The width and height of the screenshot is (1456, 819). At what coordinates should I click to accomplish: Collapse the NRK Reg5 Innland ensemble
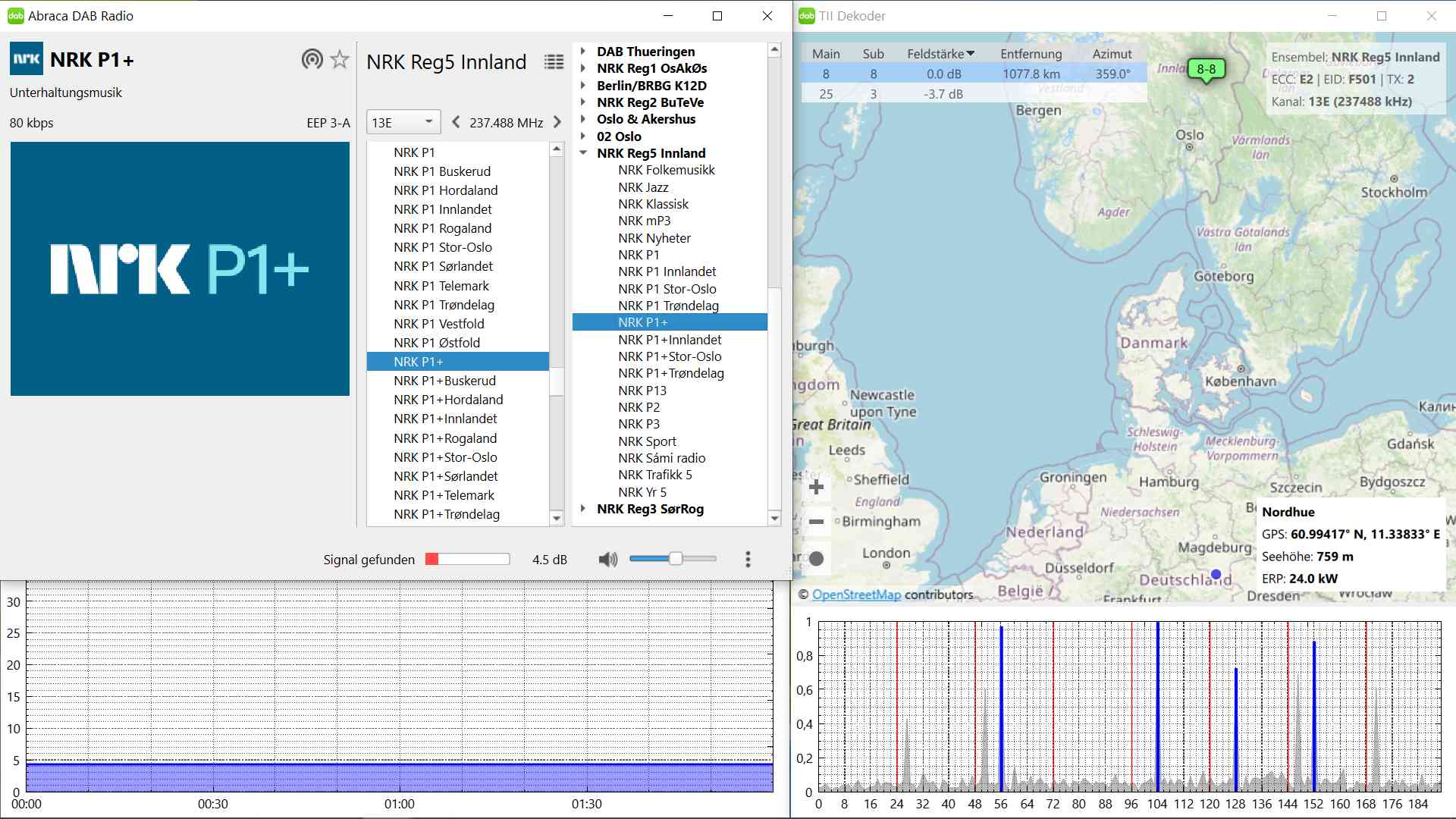(583, 153)
